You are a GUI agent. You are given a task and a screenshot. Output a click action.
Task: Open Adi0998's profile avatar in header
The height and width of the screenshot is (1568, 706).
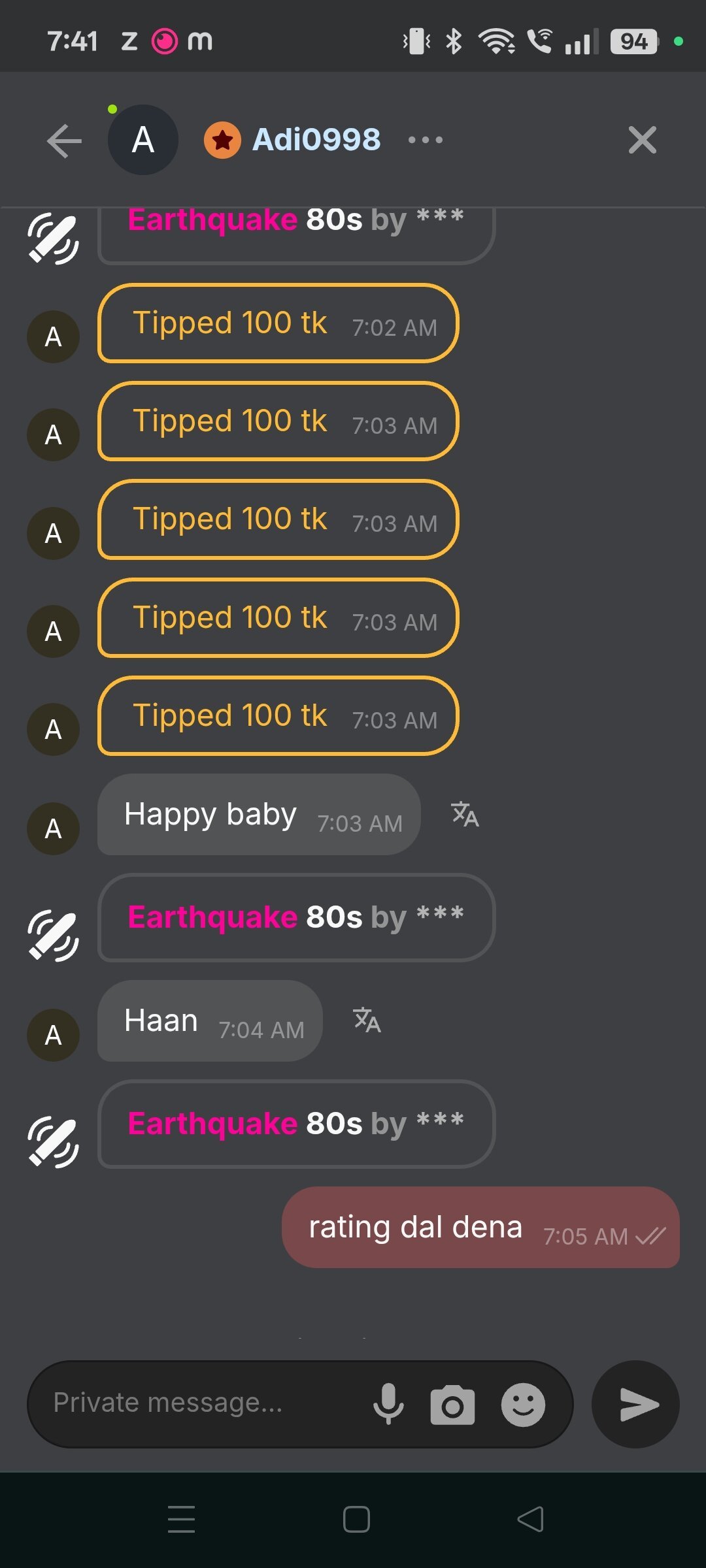point(143,140)
